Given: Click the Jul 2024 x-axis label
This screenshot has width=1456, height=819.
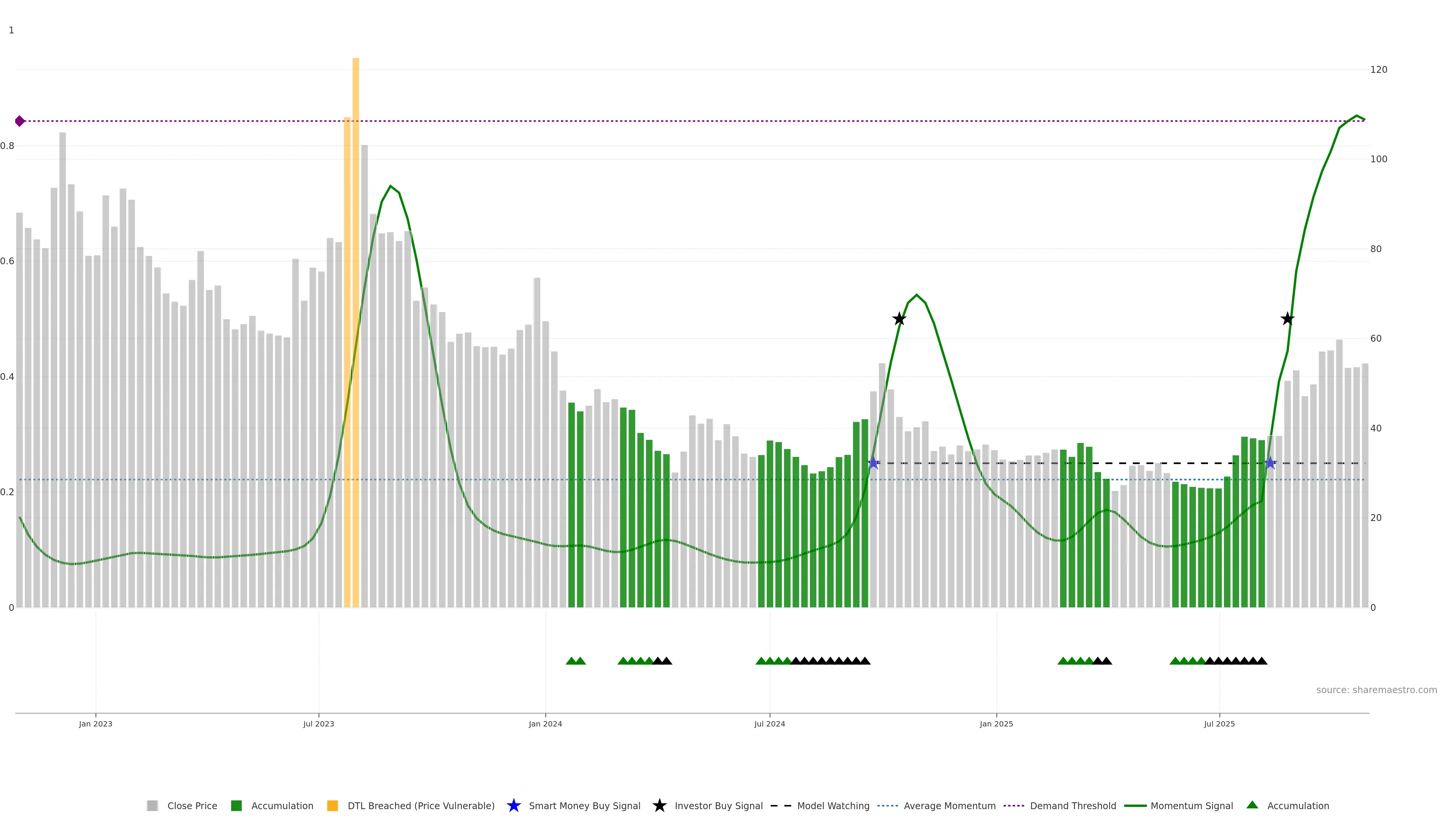Looking at the screenshot, I should (x=769, y=724).
